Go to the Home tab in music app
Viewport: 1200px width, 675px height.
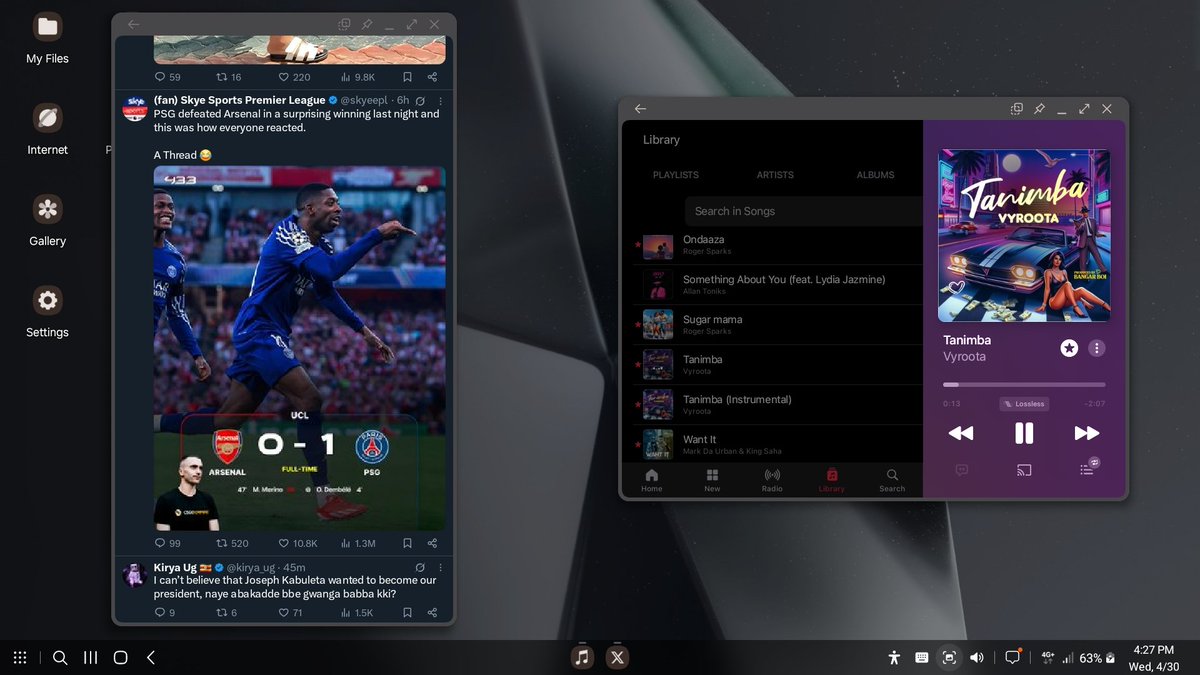click(652, 480)
